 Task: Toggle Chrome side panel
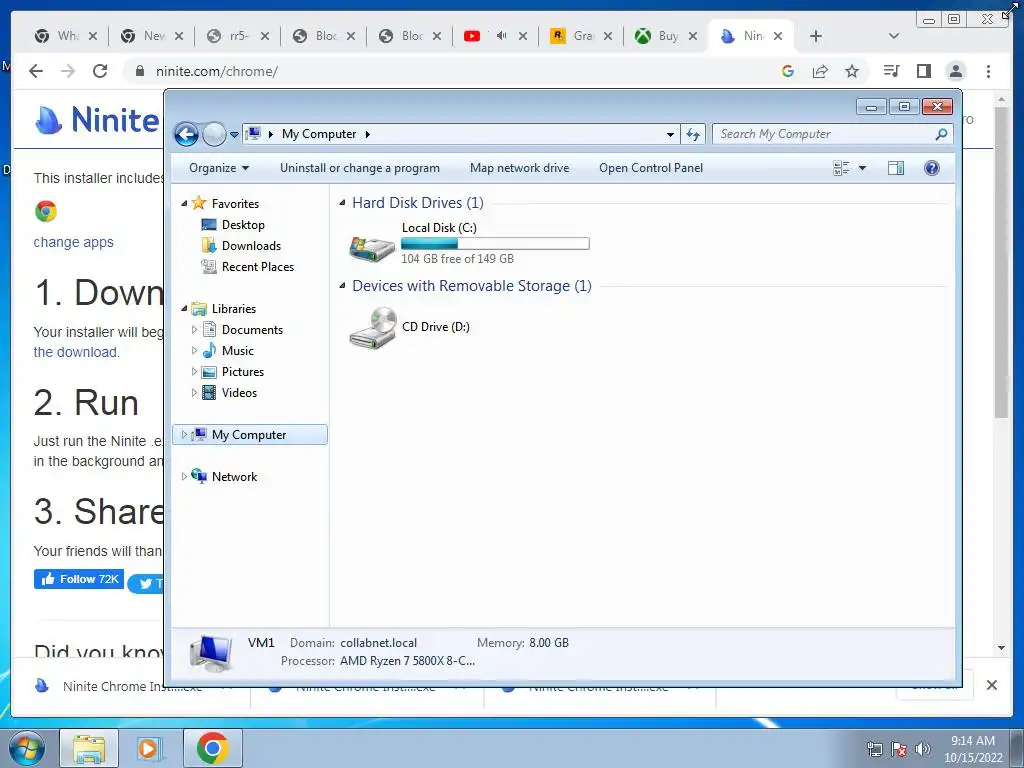click(x=923, y=71)
